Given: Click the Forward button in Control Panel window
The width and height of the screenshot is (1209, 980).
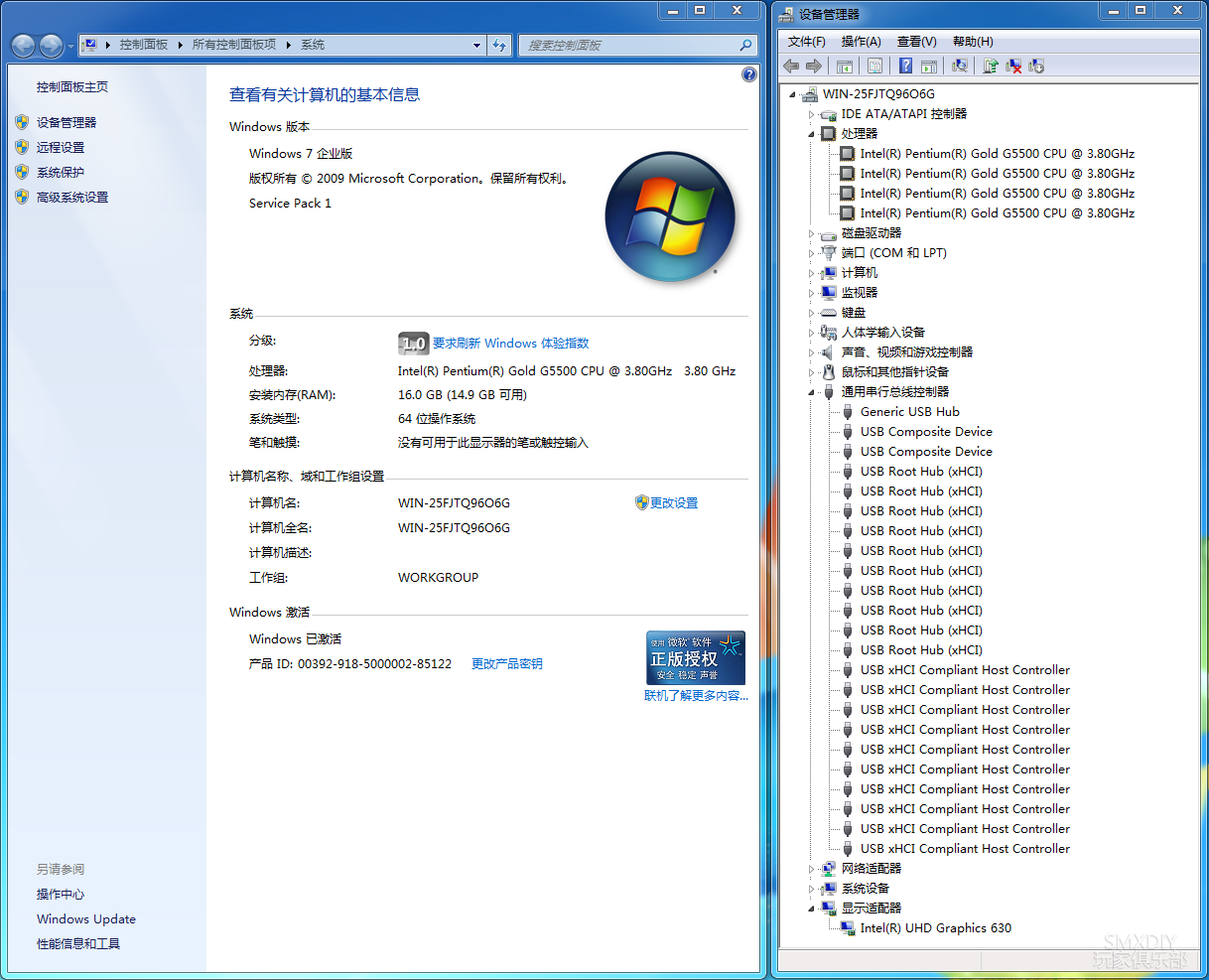Looking at the screenshot, I should coord(51,46).
